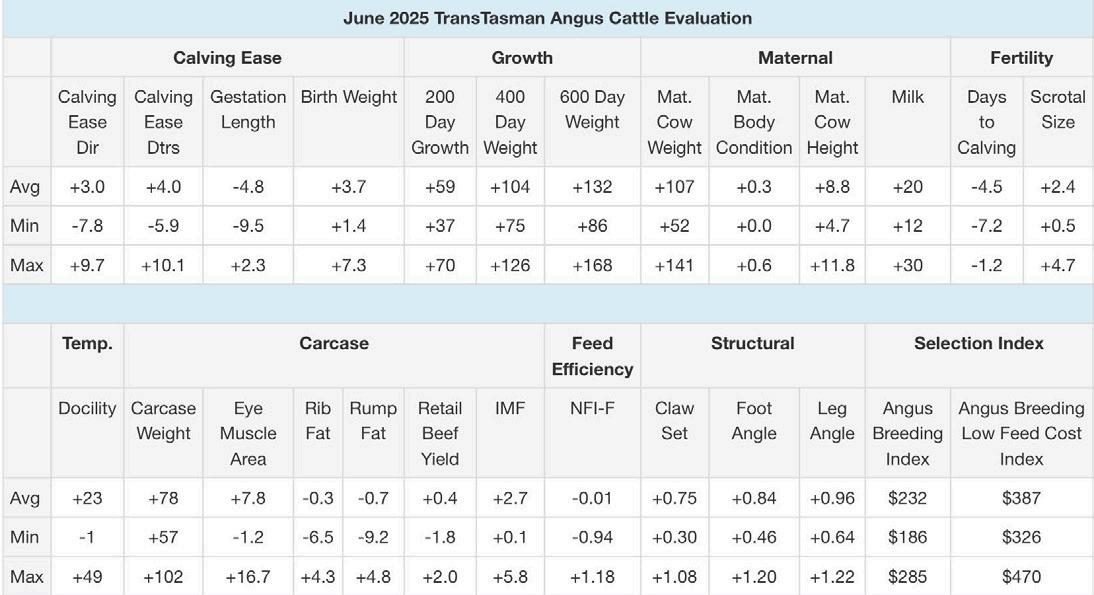Image resolution: width=1094 pixels, height=595 pixels.
Task: Click the Carcase Weight average +78 cell
Action: point(163,498)
